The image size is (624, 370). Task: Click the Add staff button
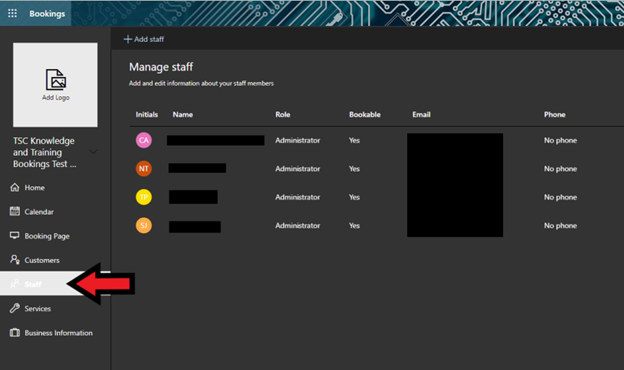click(144, 39)
